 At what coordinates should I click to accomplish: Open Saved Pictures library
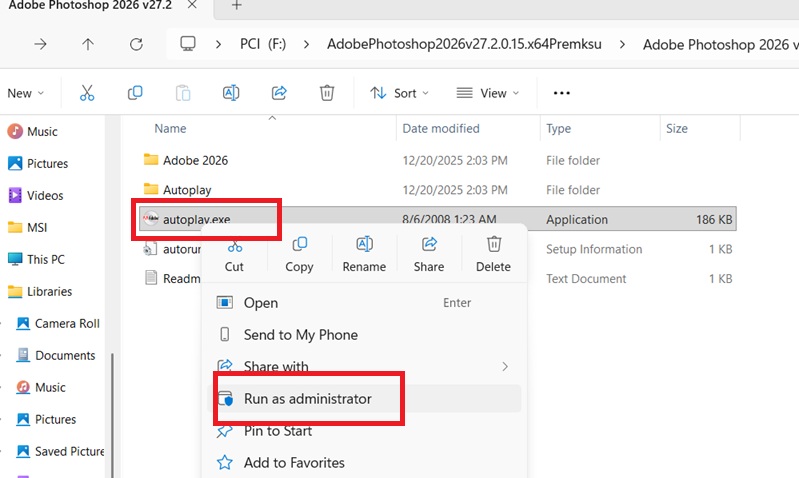60,452
